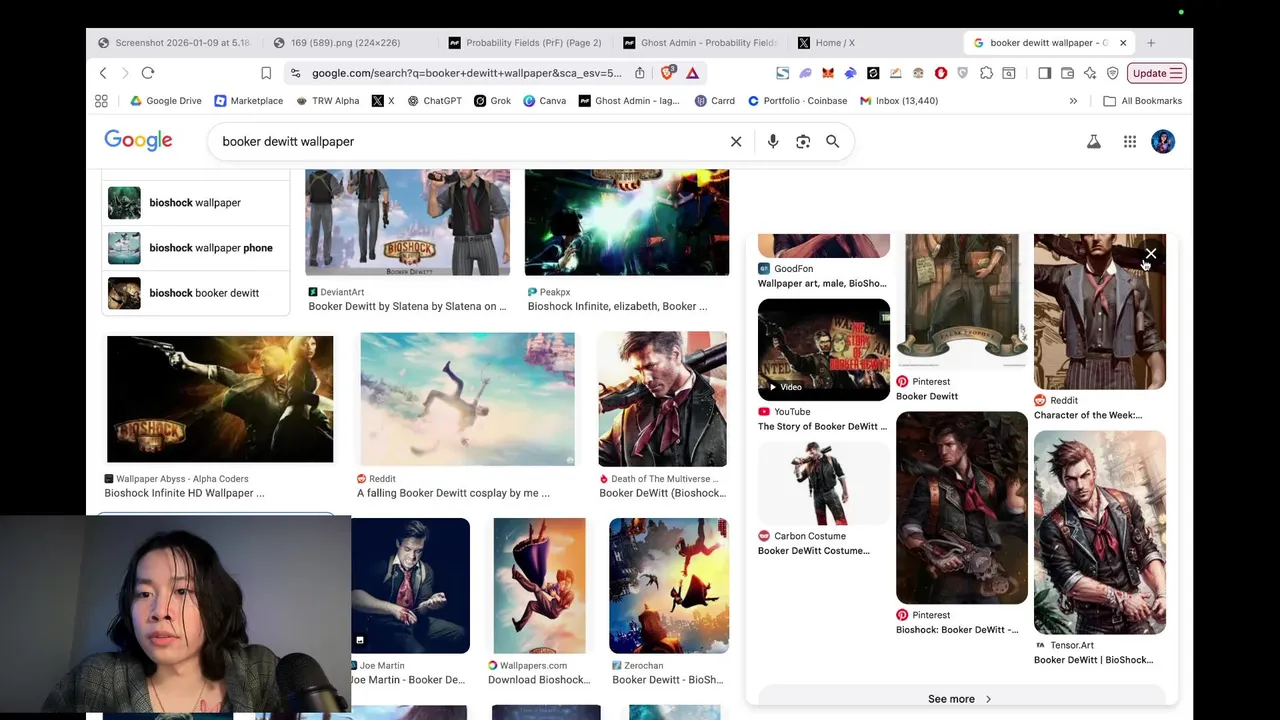The image size is (1280, 720).
Task: Switch to the Ghost Admin tab
Action: coord(700,43)
